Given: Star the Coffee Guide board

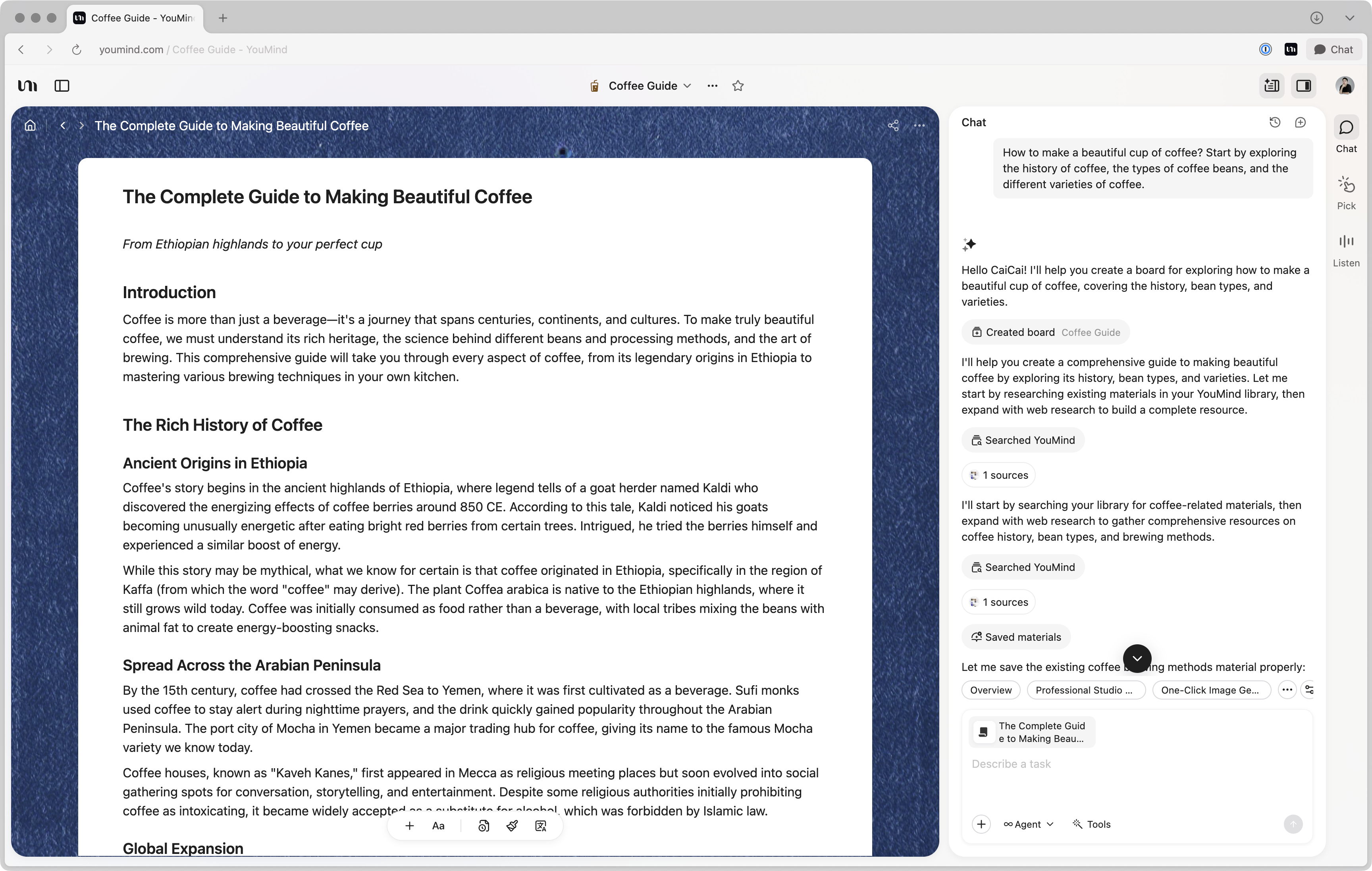Looking at the screenshot, I should tap(738, 86).
